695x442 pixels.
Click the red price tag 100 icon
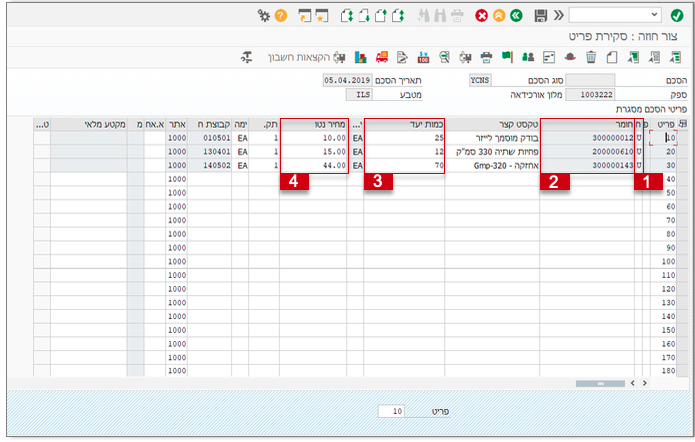(423, 57)
